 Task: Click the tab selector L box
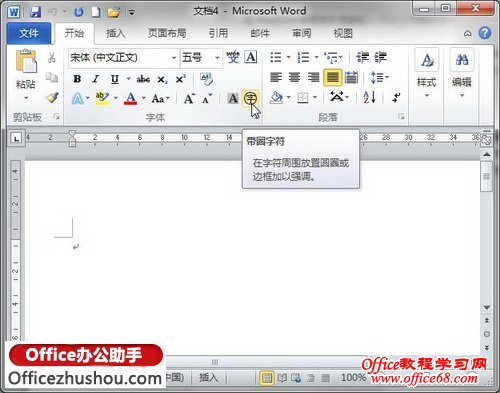point(16,138)
